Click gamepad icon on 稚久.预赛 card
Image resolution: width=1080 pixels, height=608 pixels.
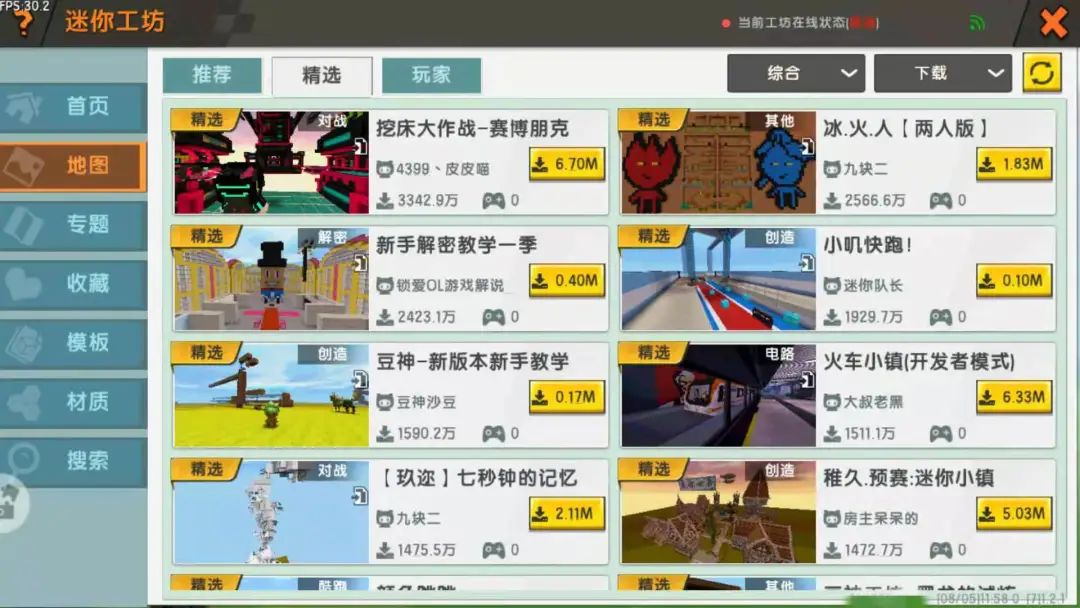tap(941, 550)
